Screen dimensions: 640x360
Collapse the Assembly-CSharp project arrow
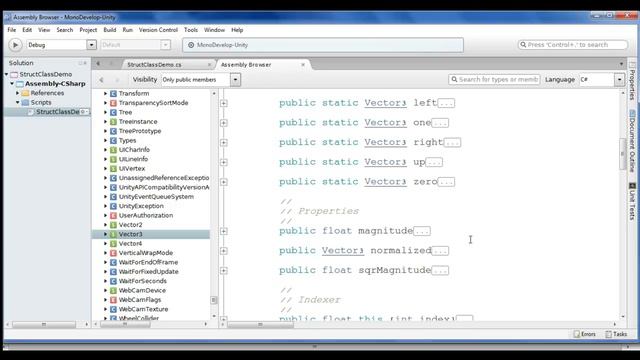(12, 84)
